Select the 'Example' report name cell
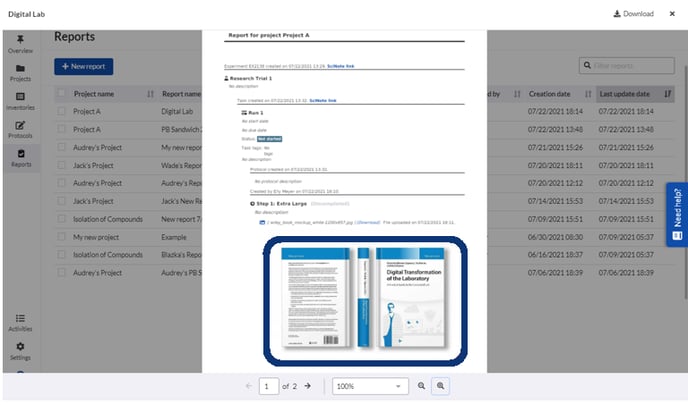688x405 pixels. pos(174,237)
